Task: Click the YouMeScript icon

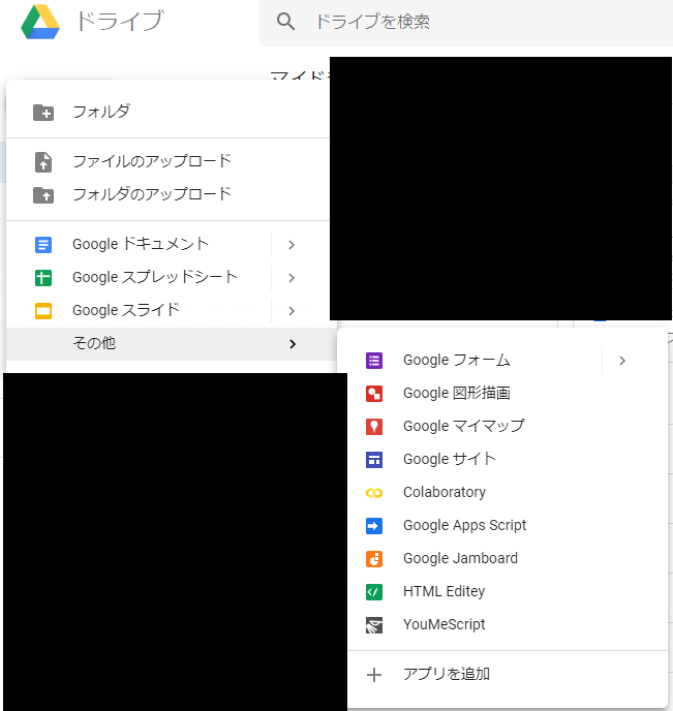Action: 374,626
